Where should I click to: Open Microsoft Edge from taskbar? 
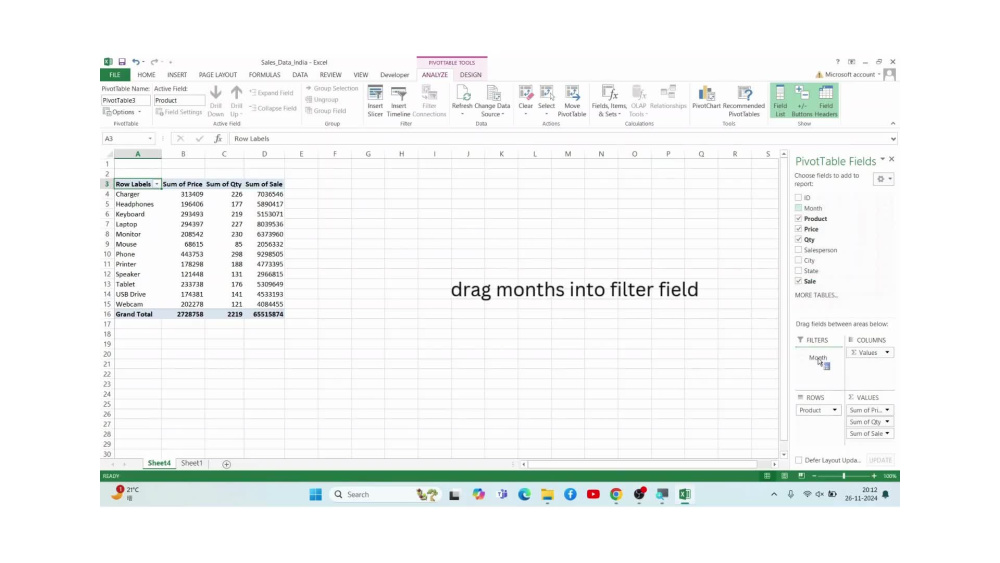pyautogui.click(x=524, y=494)
